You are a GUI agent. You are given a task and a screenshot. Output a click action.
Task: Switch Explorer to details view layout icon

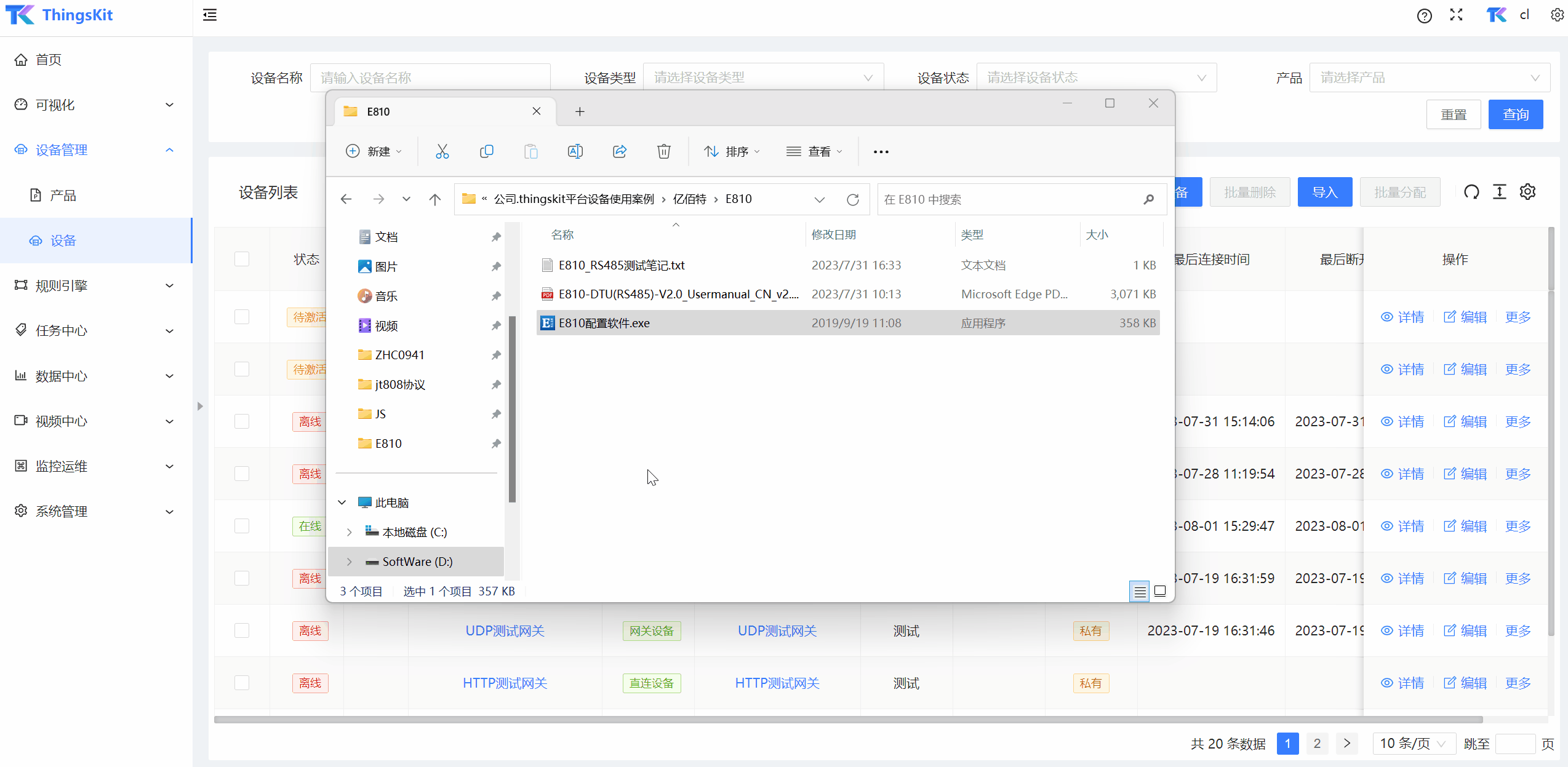[x=1140, y=591]
